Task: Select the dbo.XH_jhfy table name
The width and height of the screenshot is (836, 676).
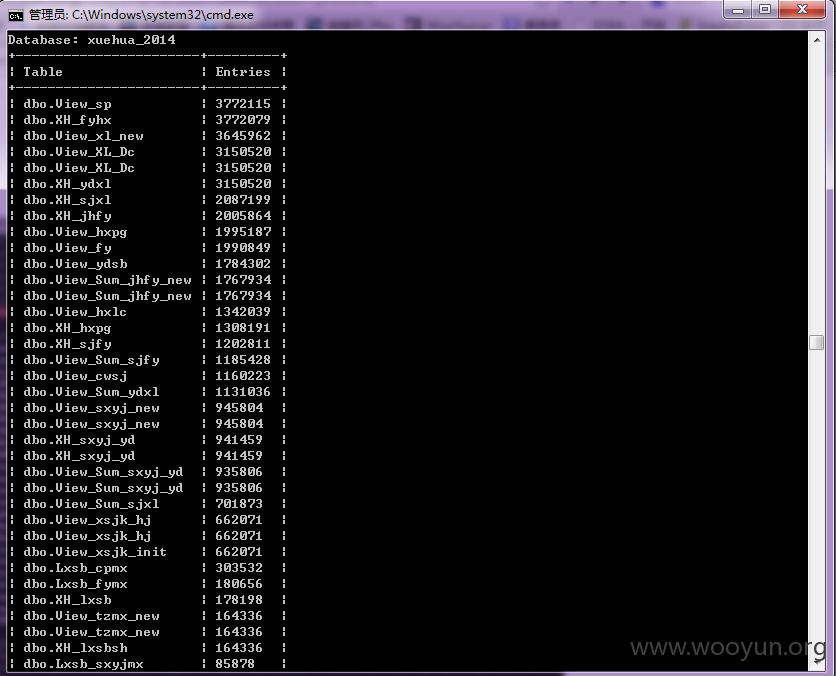Action: click(x=67, y=216)
